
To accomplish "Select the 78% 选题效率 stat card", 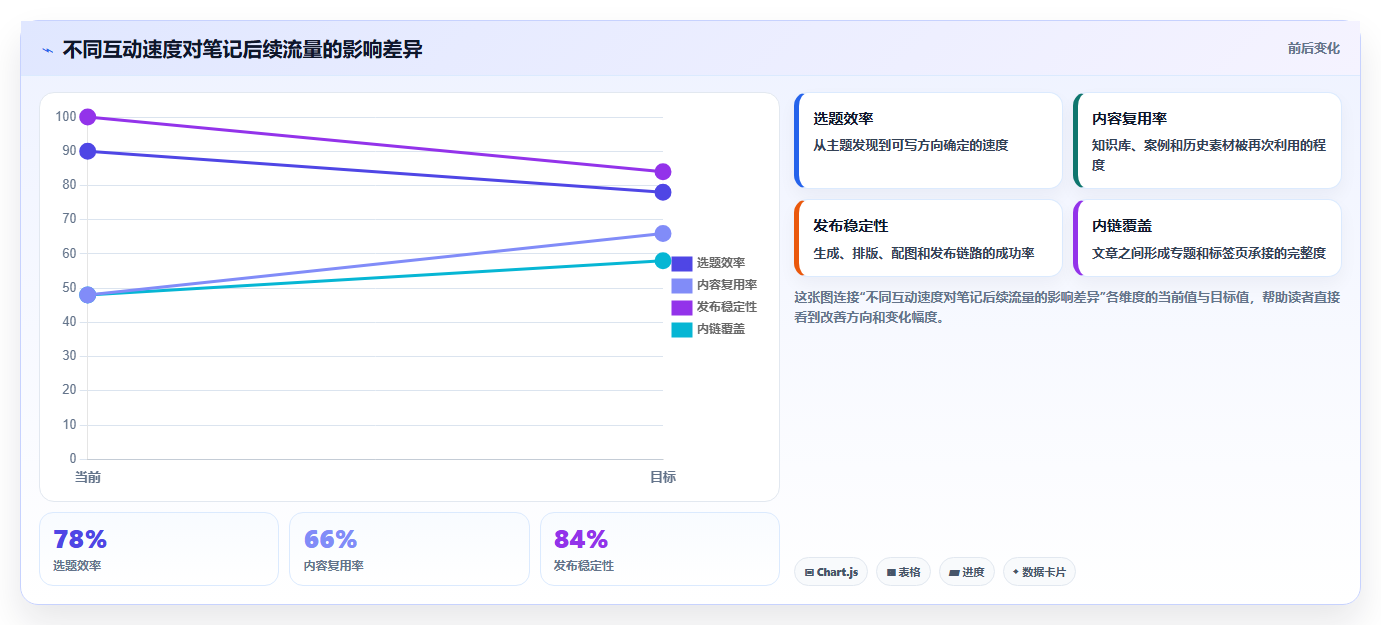I will pyautogui.click(x=159, y=549).
